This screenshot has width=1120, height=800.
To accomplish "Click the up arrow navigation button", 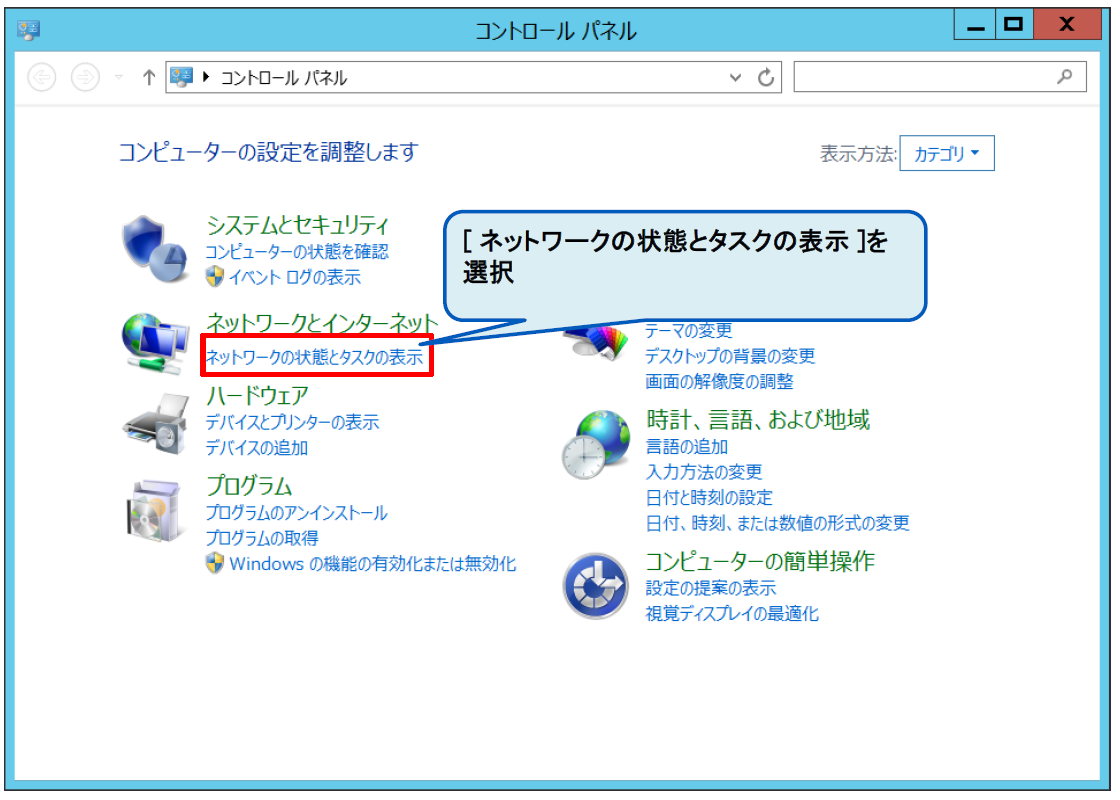I will coord(149,78).
